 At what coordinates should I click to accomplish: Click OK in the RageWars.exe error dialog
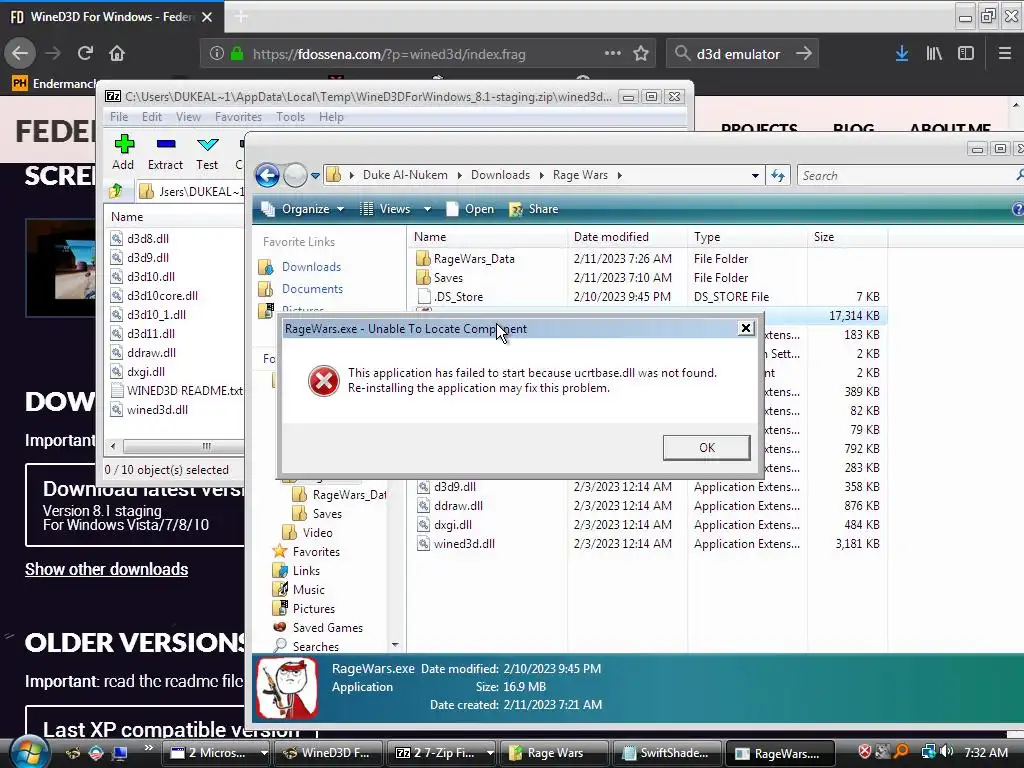[x=706, y=447]
